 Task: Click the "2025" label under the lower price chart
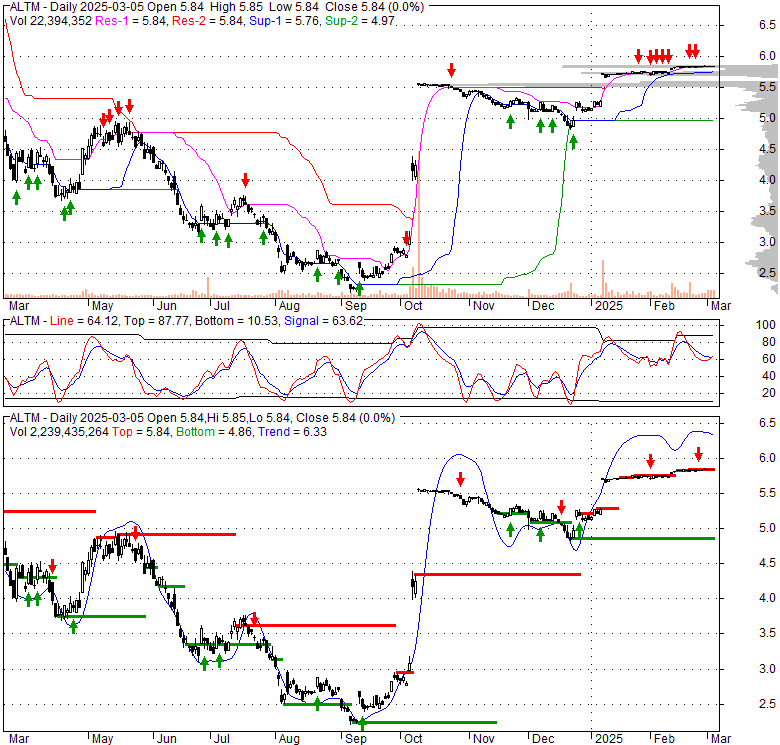click(609, 739)
